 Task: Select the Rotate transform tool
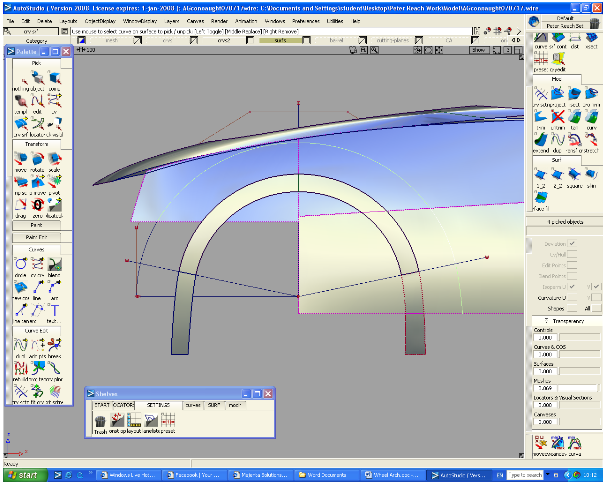point(38,160)
